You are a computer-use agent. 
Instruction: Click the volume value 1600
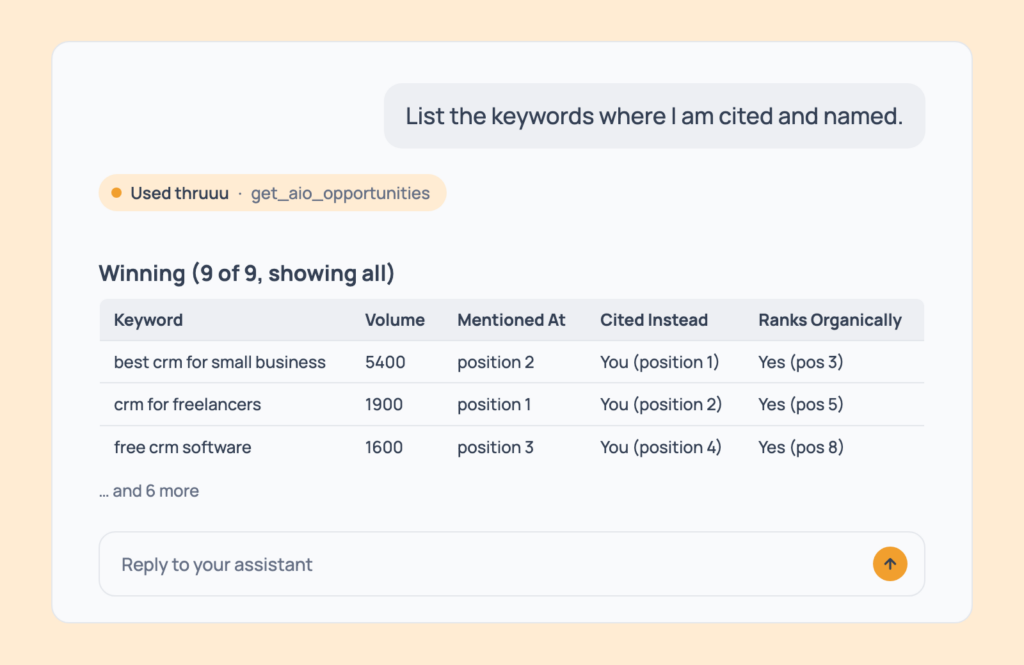click(384, 447)
